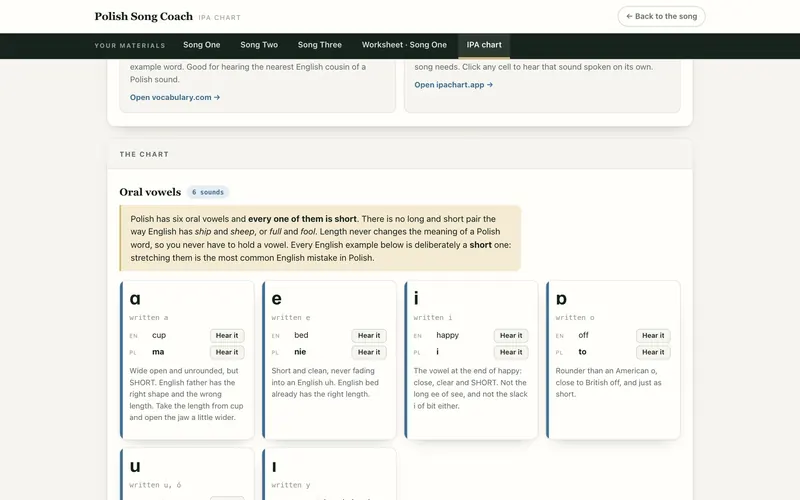This screenshot has width=800, height=500.
Task: Hear the Polish word nie
Action: [x=369, y=352]
